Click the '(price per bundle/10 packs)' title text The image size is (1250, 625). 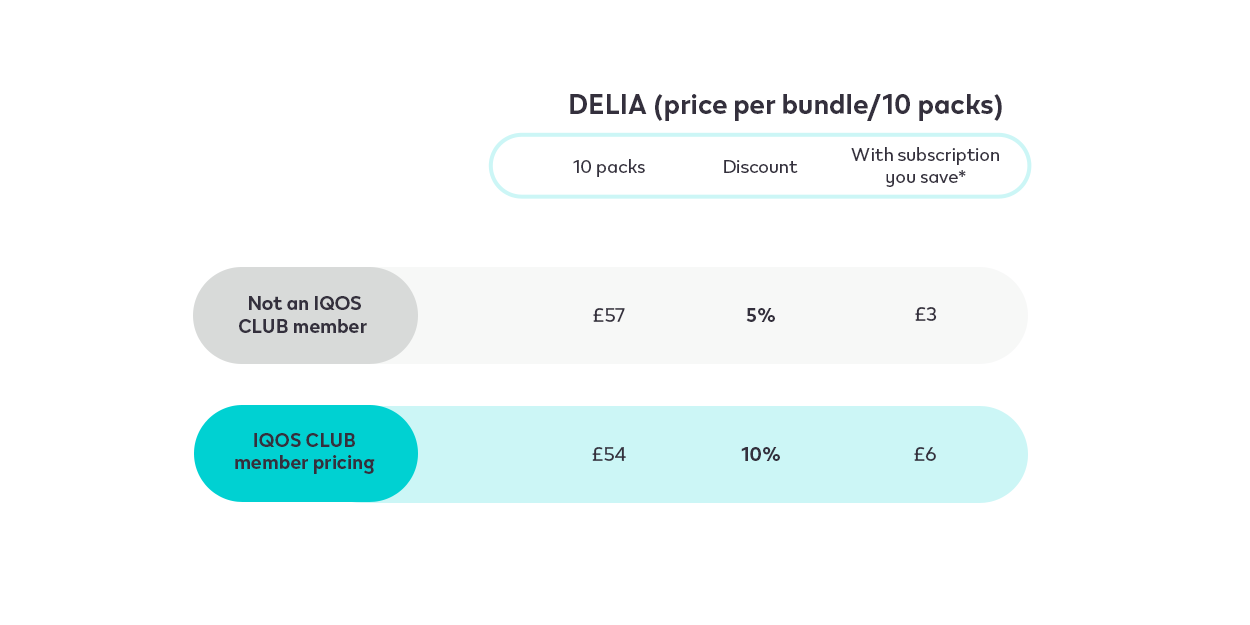pos(828,105)
